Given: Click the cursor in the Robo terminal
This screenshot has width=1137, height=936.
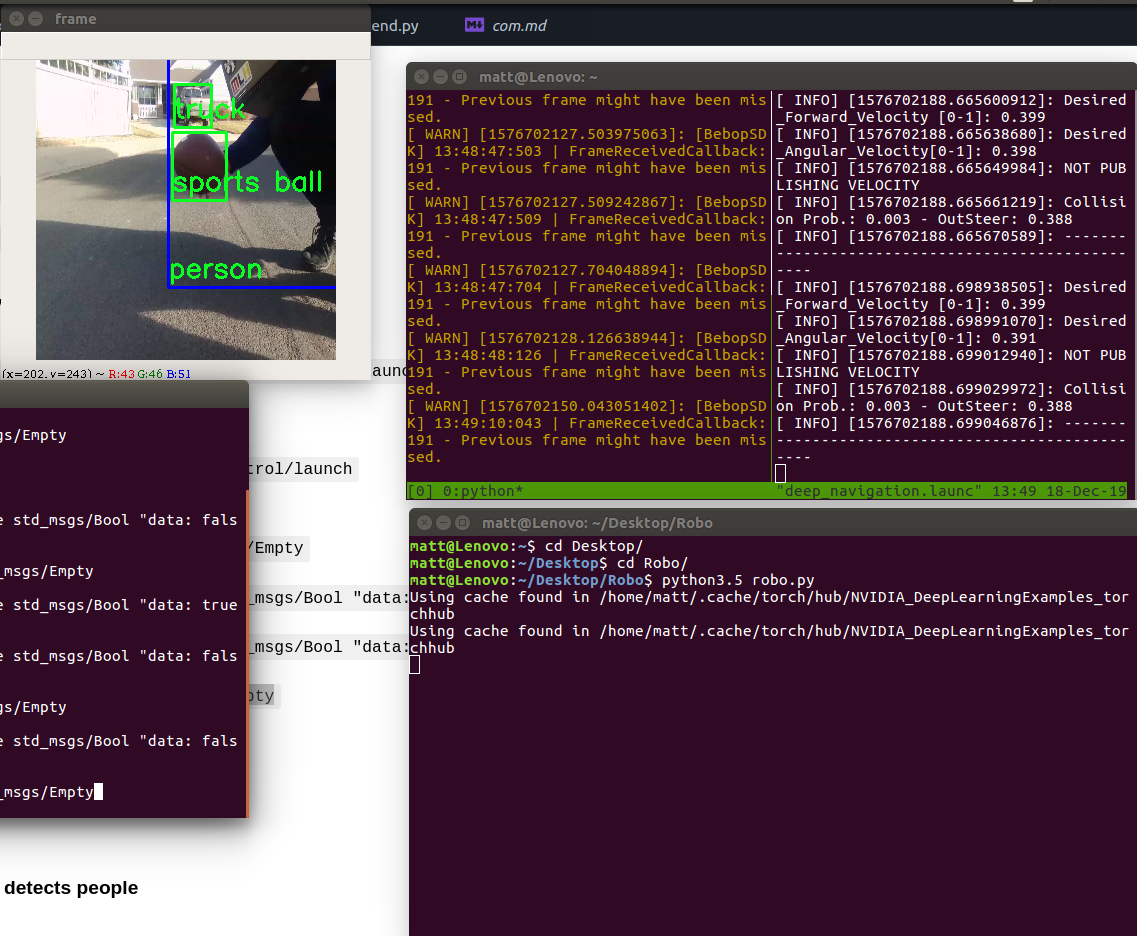Looking at the screenshot, I should coord(415,665).
